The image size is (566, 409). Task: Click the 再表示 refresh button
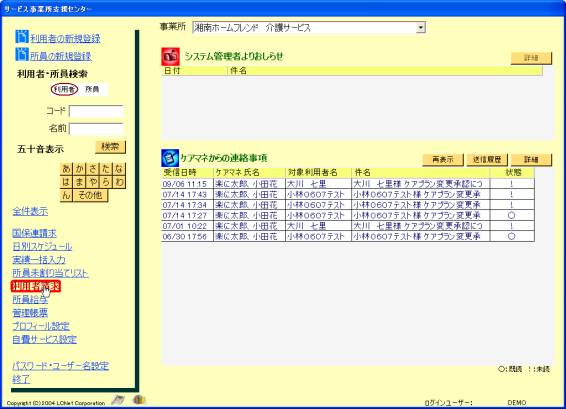click(443, 160)
